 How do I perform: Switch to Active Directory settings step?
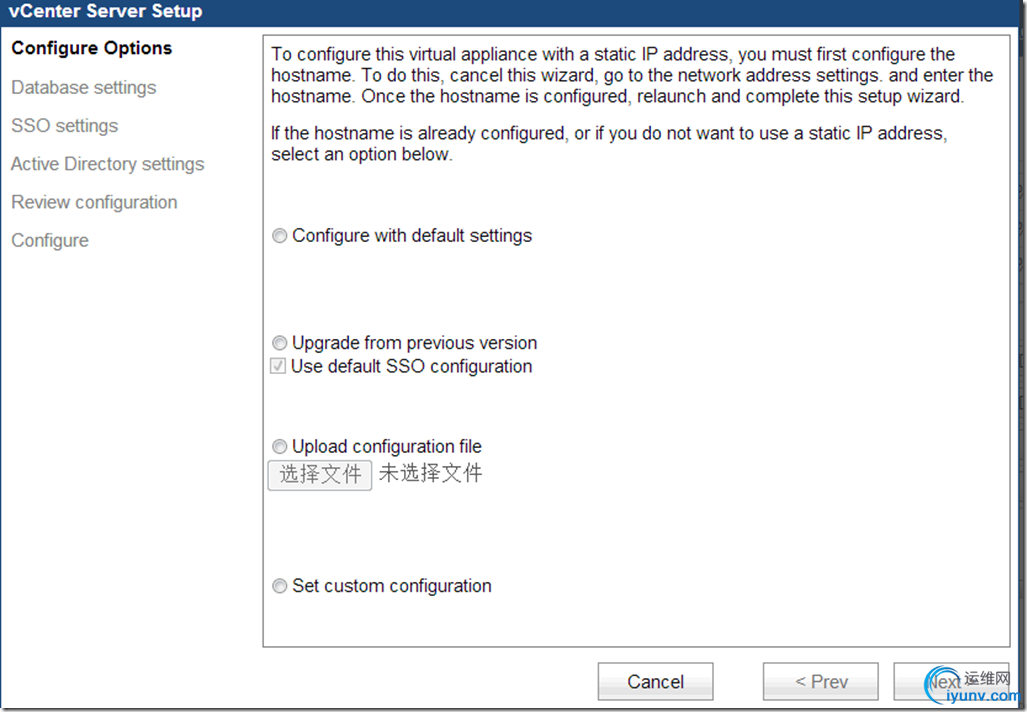pyautogui.click(x=107, y=164)
